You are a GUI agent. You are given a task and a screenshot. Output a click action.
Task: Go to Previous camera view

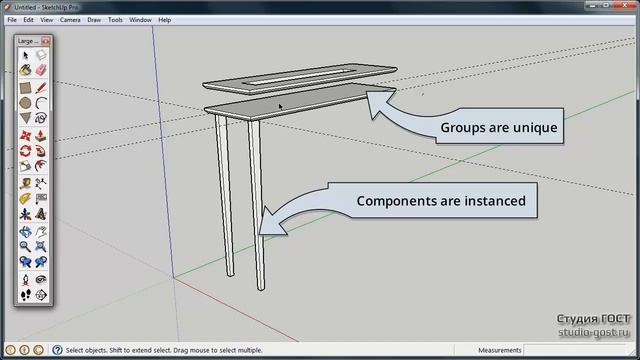click(x=25, y=262)
